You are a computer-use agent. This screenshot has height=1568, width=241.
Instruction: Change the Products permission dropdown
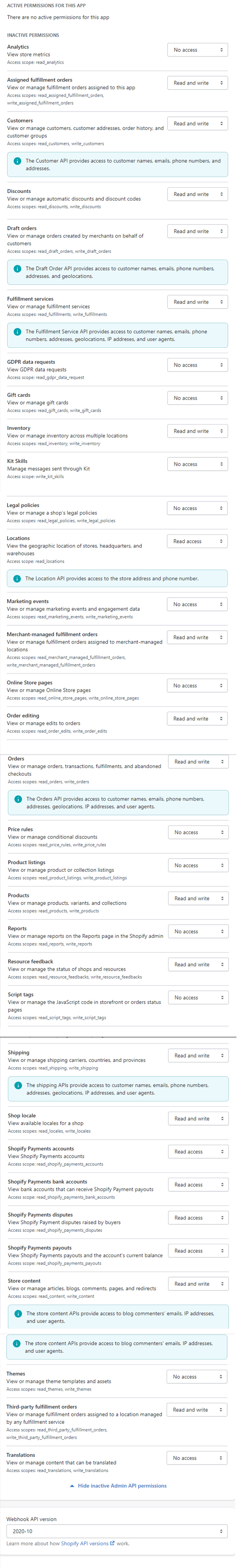coord(199,898)
